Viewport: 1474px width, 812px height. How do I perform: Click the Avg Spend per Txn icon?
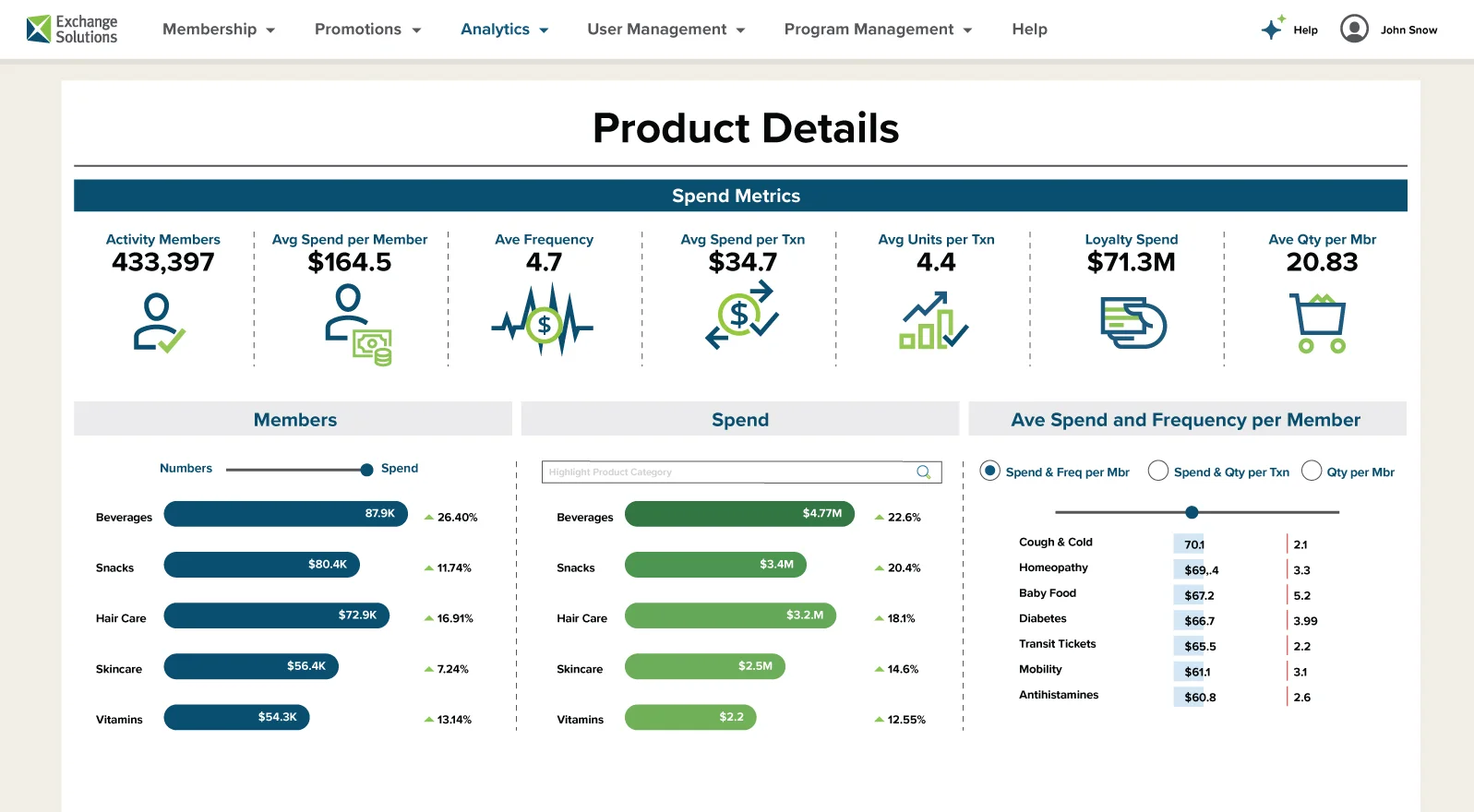coord(742,316)
